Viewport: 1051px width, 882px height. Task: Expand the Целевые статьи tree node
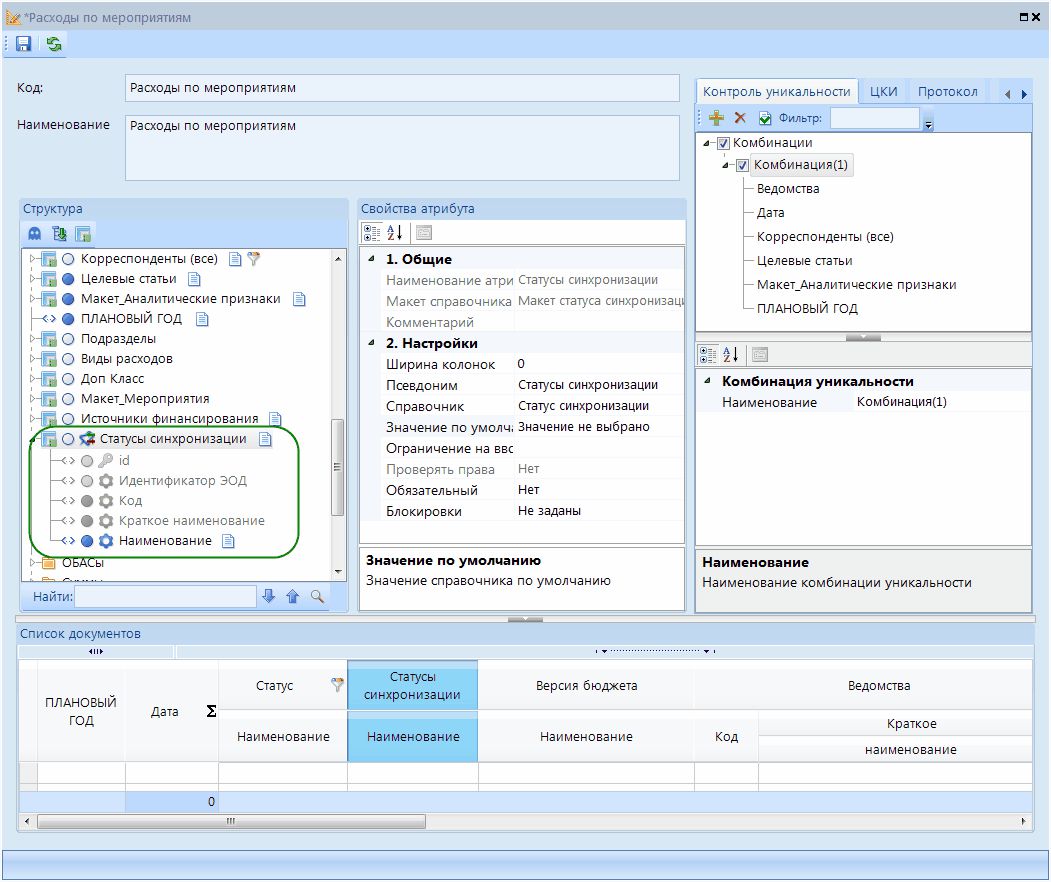(x=32, y=279)
